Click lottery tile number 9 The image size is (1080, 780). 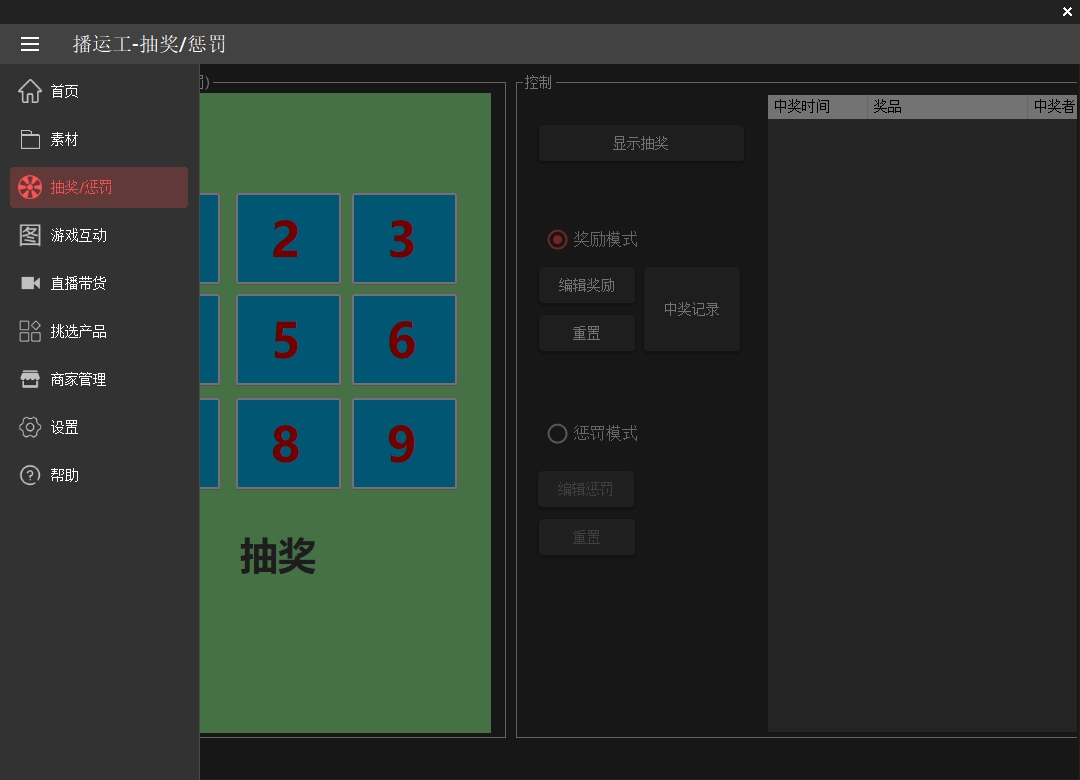[x=404, y=444]
